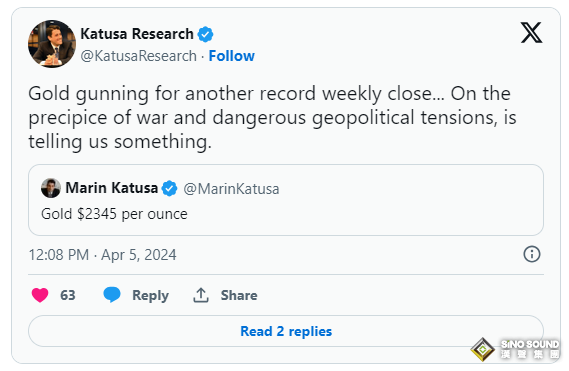Click the Marin Katusa name in quoted tweet
Image resolution: width=569 pixels, height=371 pixels.
pos(112,188)
